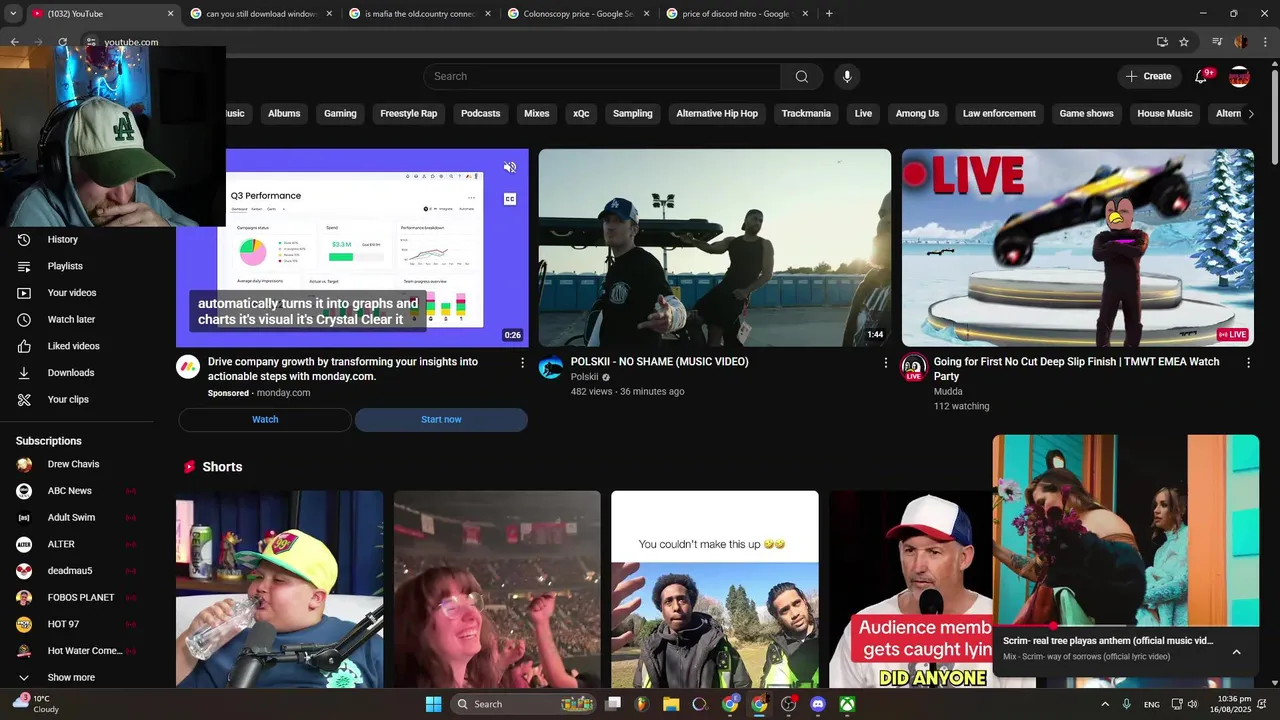Open the Xbox app from the taskbar
This screenshot has height=720, width=1280.
847,704
